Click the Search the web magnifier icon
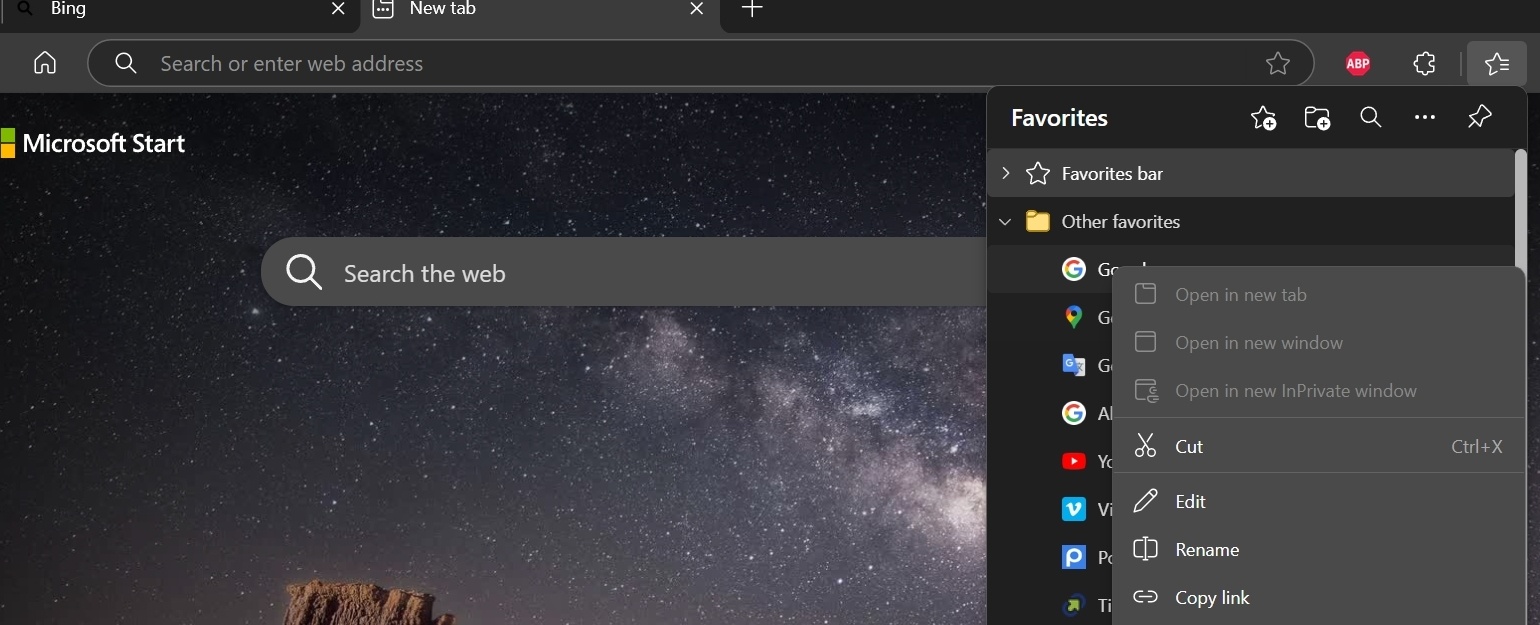The width and height of the screenshot is (1540, 625). click(303, 272)
